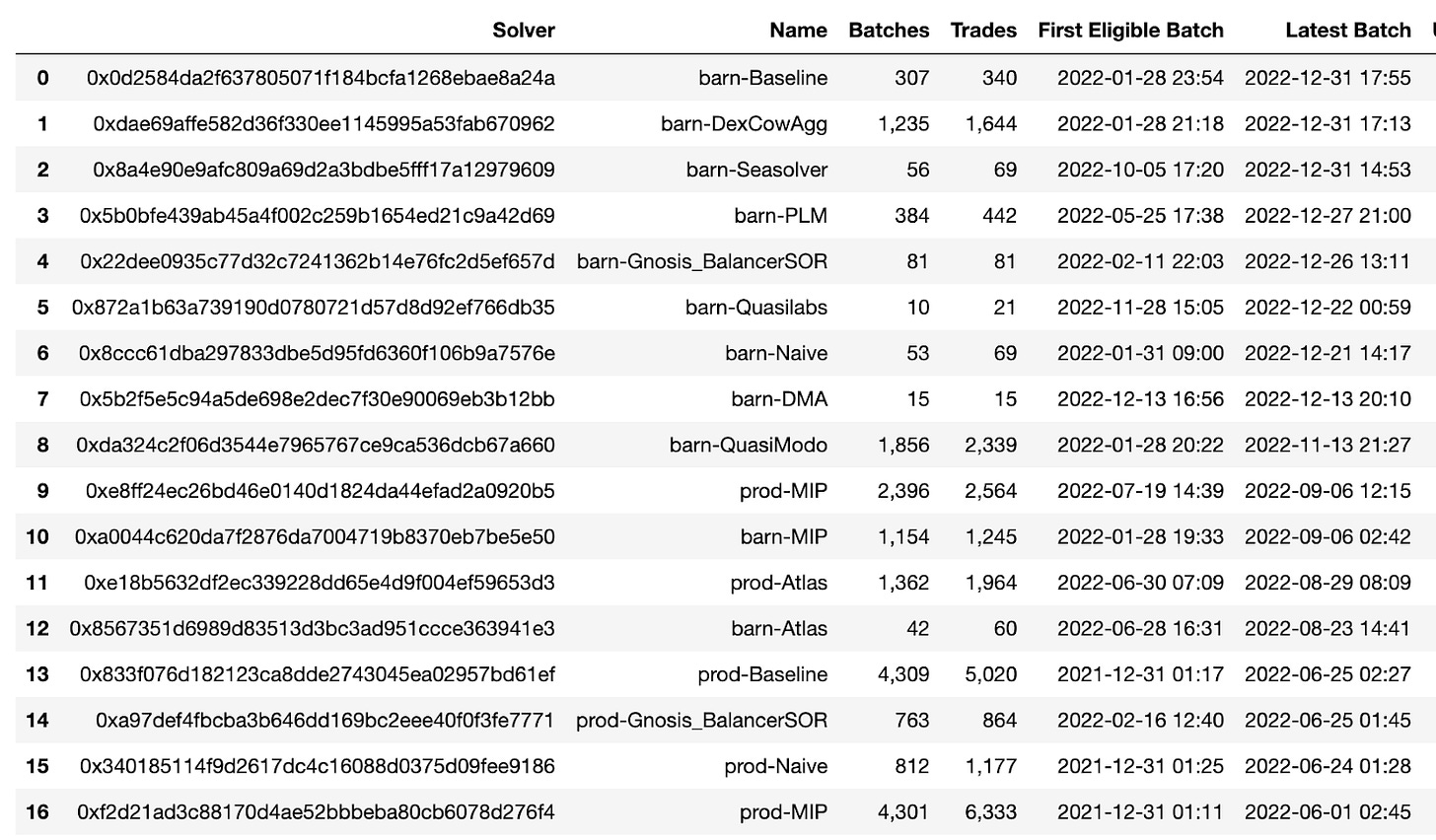This screenshot has height=840, width=1436.
Task: Click the Name column header
Action: tap(798, 31)
